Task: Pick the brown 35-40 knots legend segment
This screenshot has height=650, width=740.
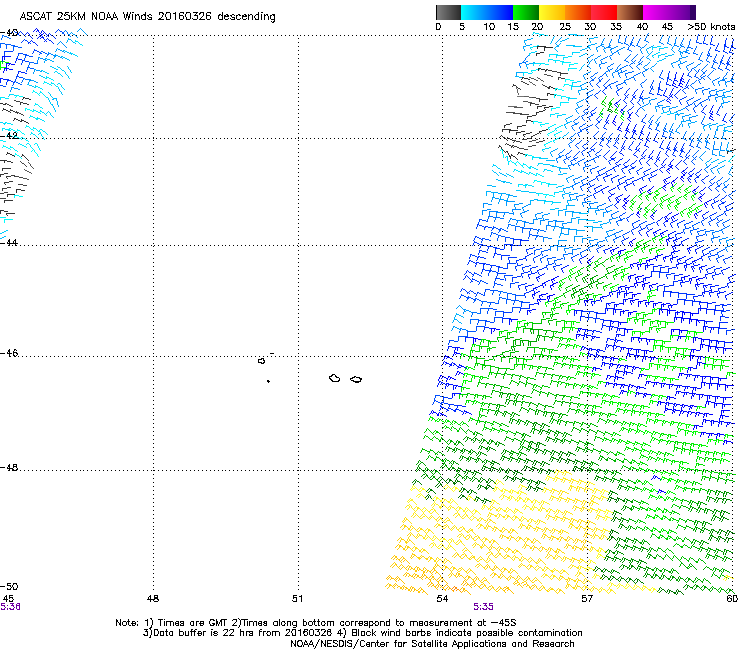Action: [x=630, y=12]
